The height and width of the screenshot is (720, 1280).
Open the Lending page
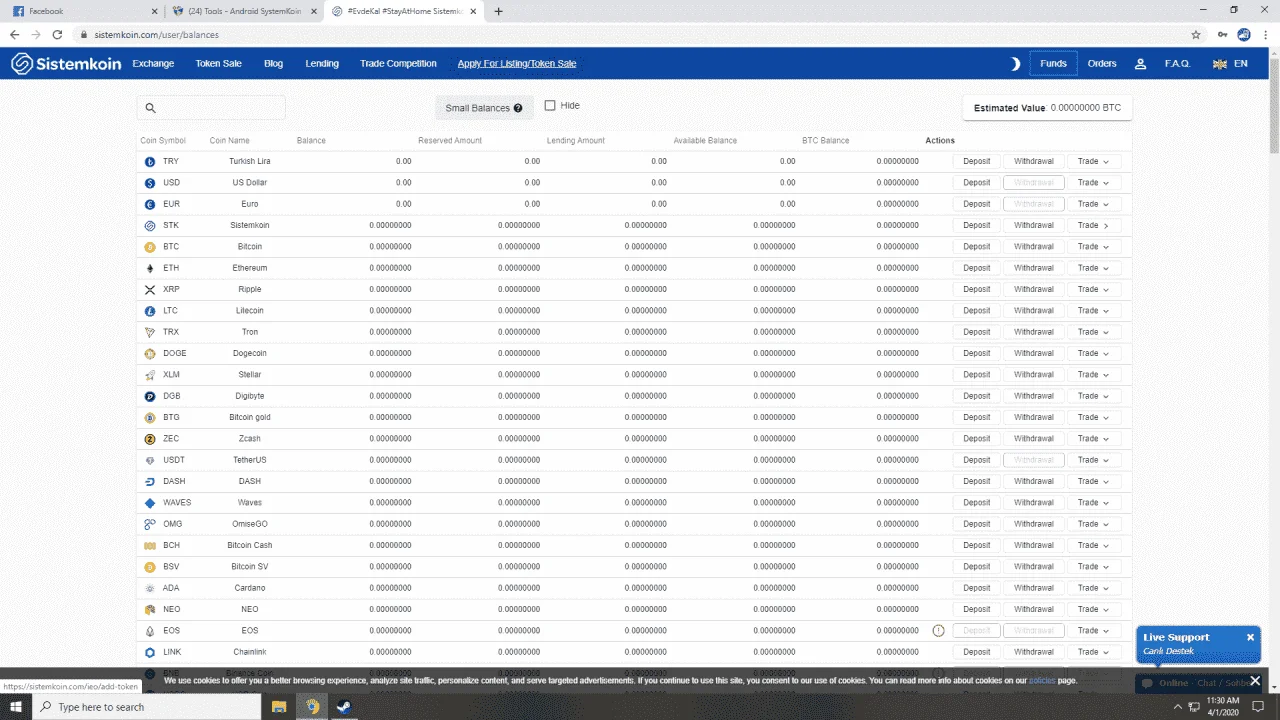click(x=322, y=64)
